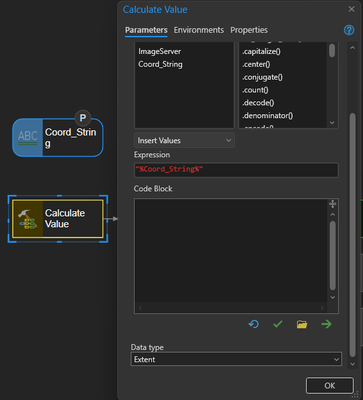Open the Insert Values dropdown

(184, 140)
